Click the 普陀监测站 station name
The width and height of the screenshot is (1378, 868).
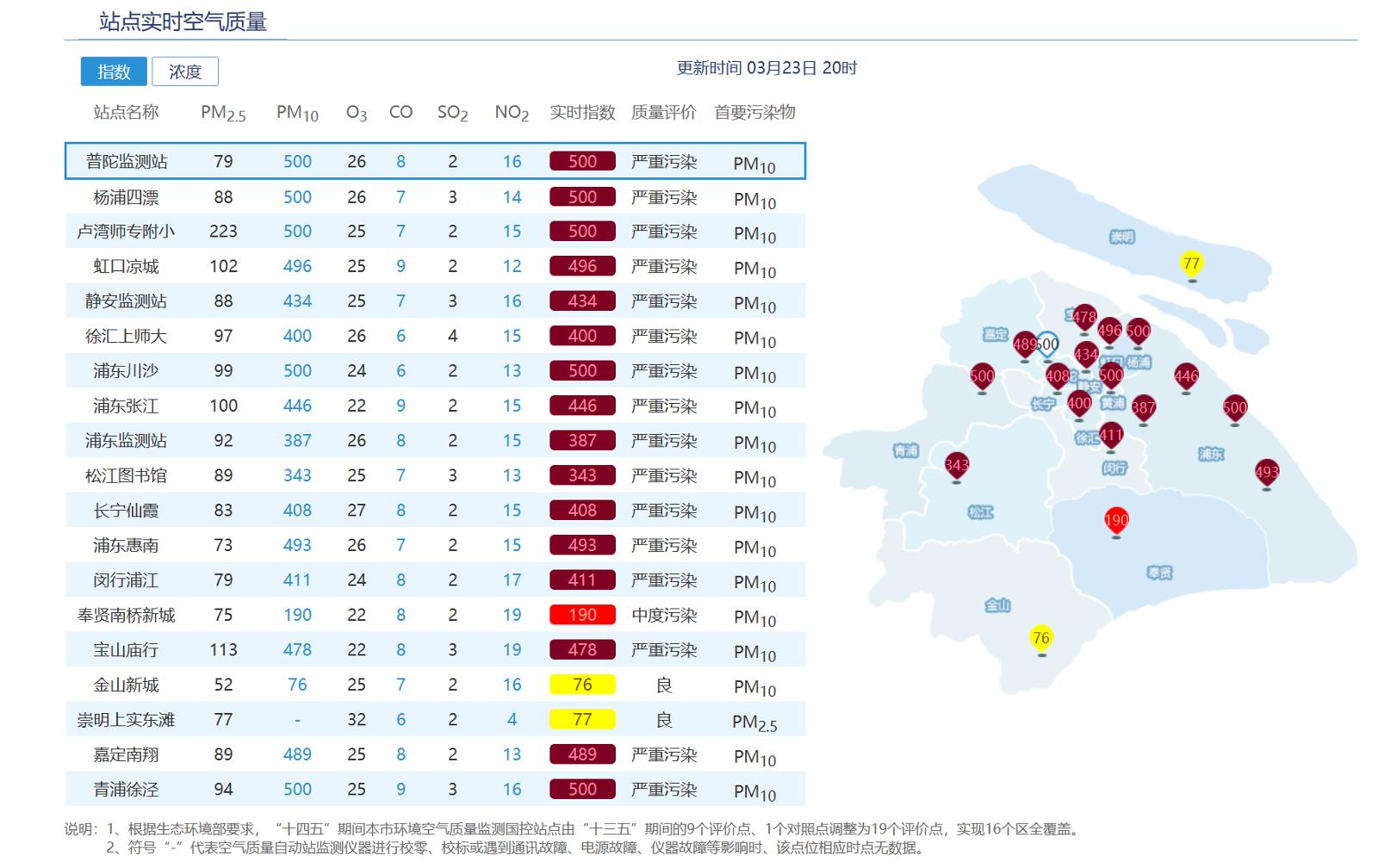click(127, 162)
